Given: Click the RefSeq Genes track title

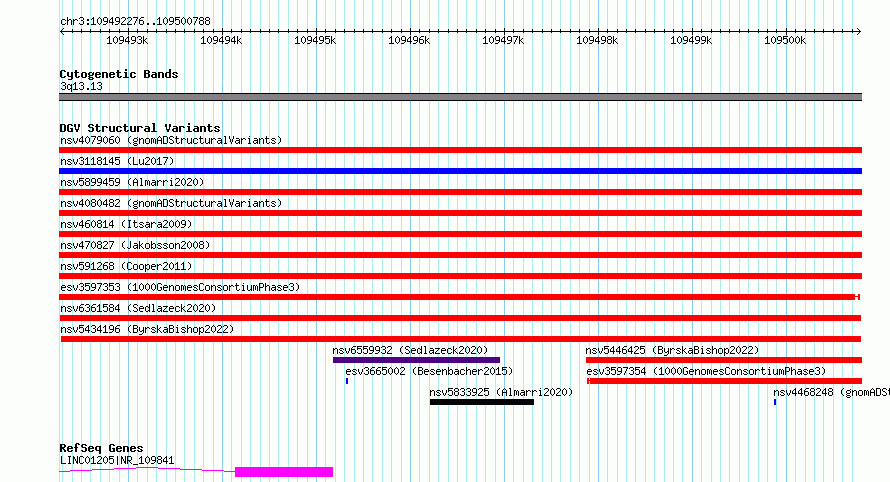Looking at the screenshot, I should coord(101,448).
